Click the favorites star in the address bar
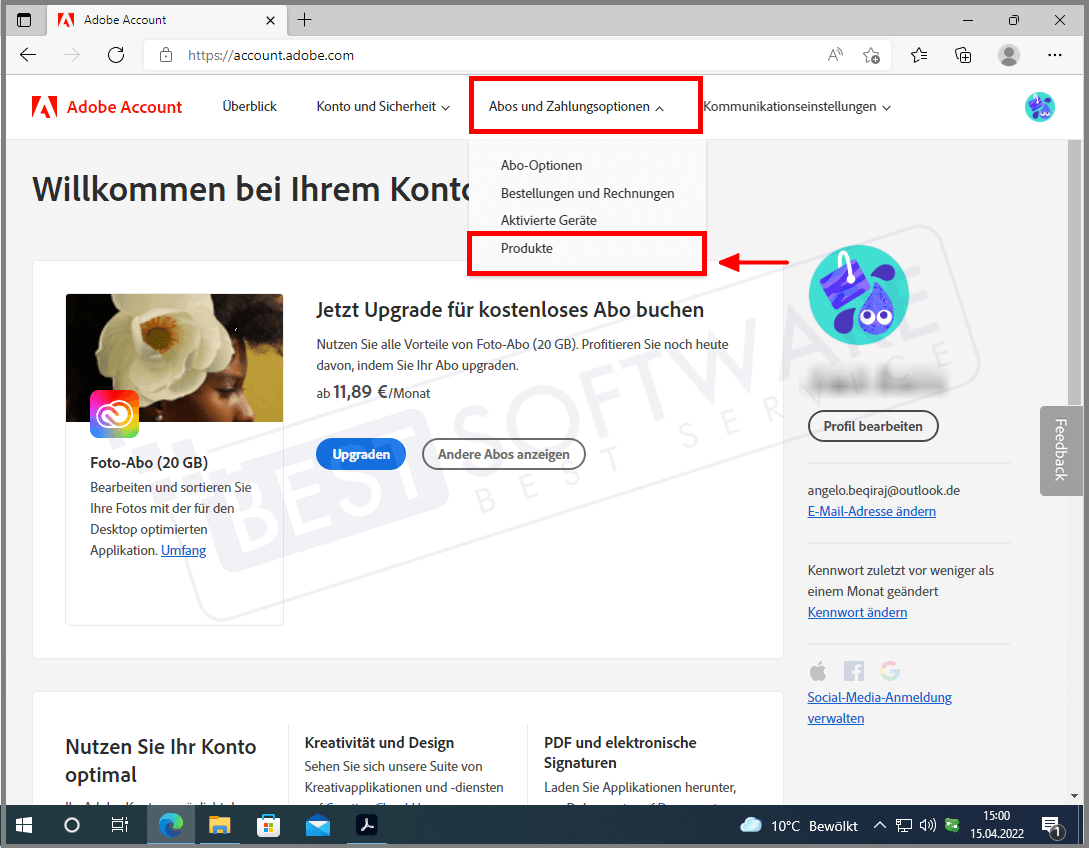Screen dimensions: 1089x848 click(871, 55)
